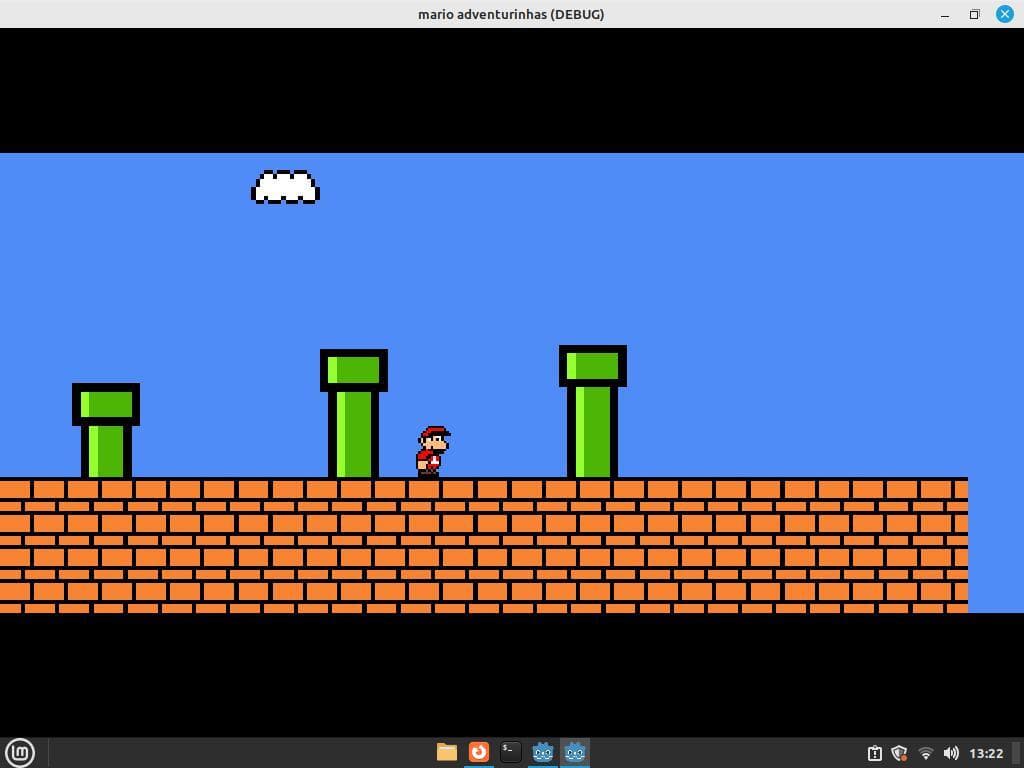Open the Wi-Fi network tray icon
Viewport: 1024px width, 768px height.
click(925, 753)
